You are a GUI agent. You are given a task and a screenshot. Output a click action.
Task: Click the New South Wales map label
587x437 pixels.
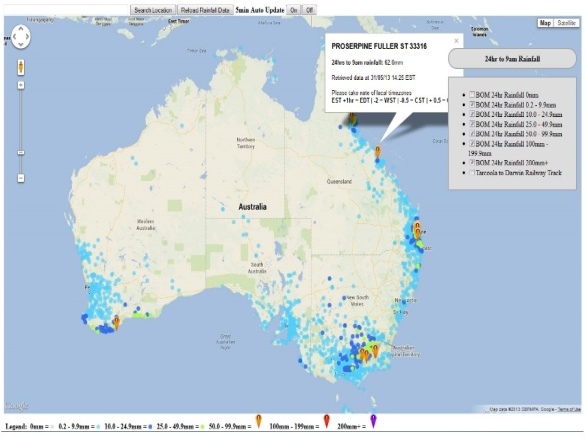(357, 300)
